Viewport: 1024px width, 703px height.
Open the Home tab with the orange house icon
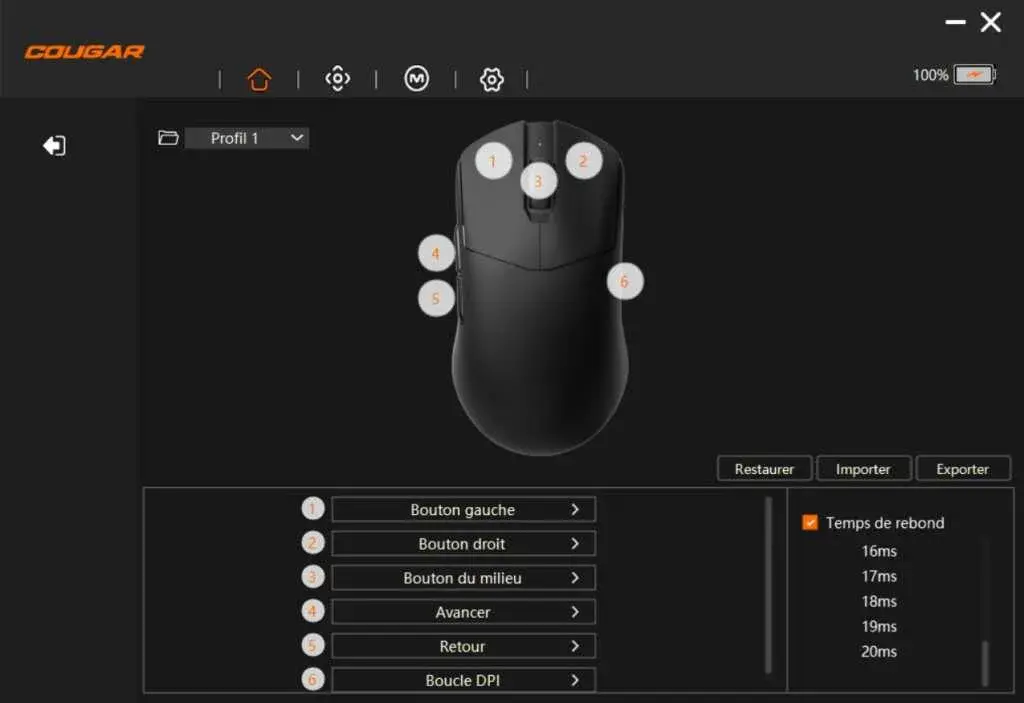pos(259,79)
